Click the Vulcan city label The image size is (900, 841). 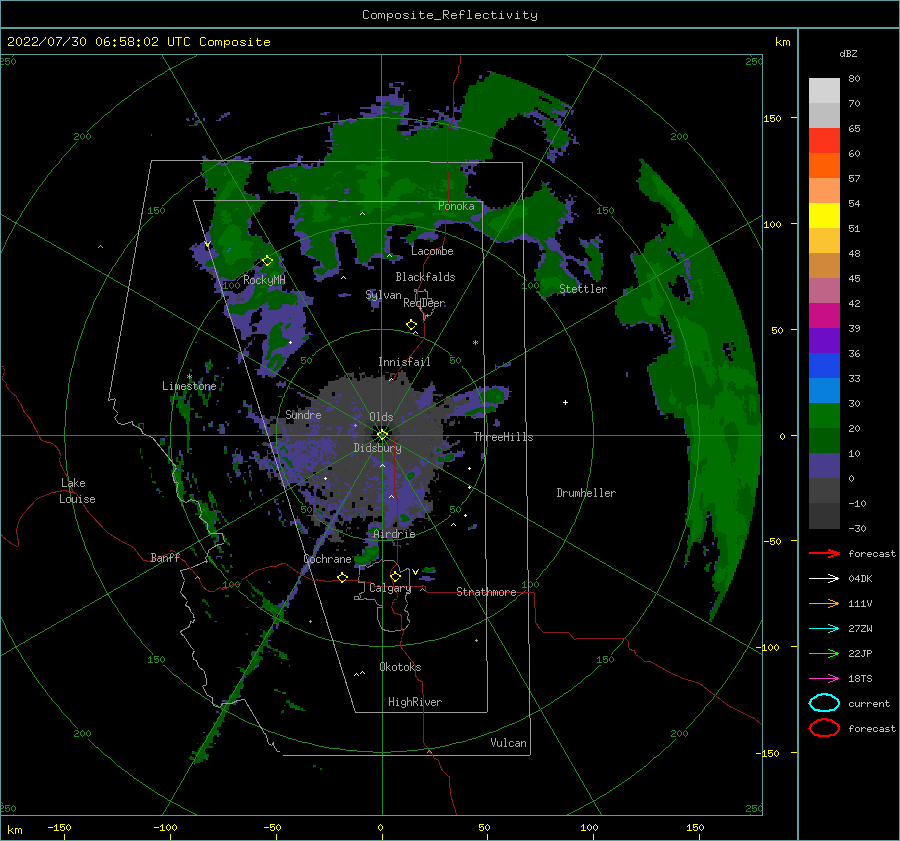tap(508, 743)
